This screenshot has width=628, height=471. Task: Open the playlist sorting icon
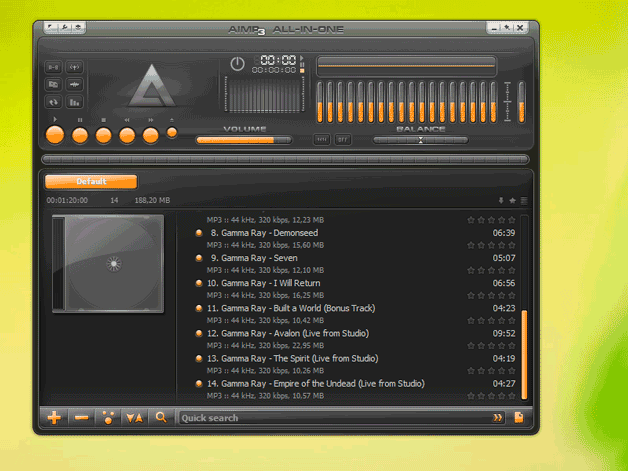[x=134, y=417]
